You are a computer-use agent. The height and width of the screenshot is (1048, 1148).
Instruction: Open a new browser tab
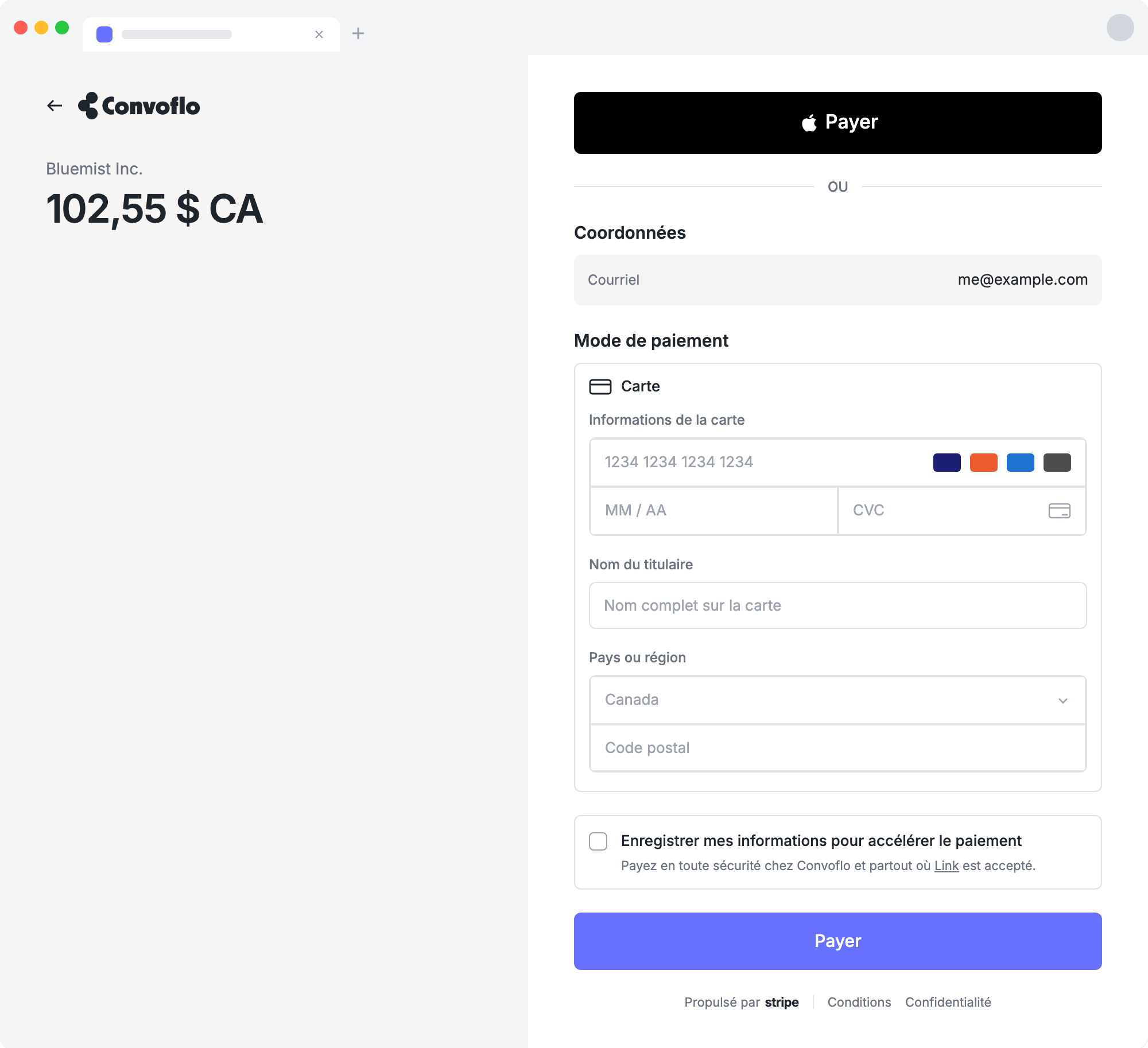coord(358,33)
